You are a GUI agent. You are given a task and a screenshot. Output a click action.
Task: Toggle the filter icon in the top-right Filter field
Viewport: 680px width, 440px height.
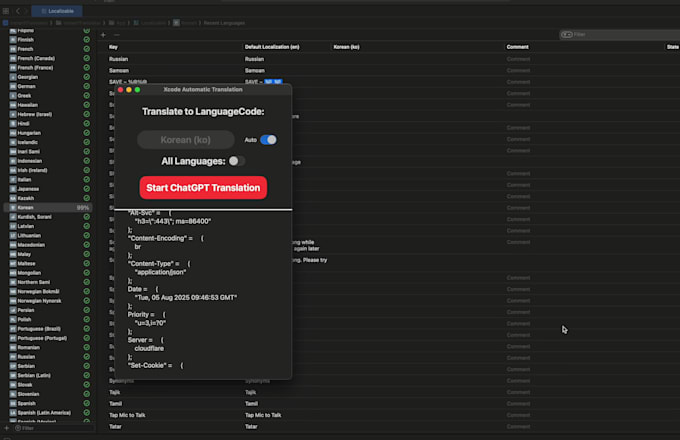point(567,34)
